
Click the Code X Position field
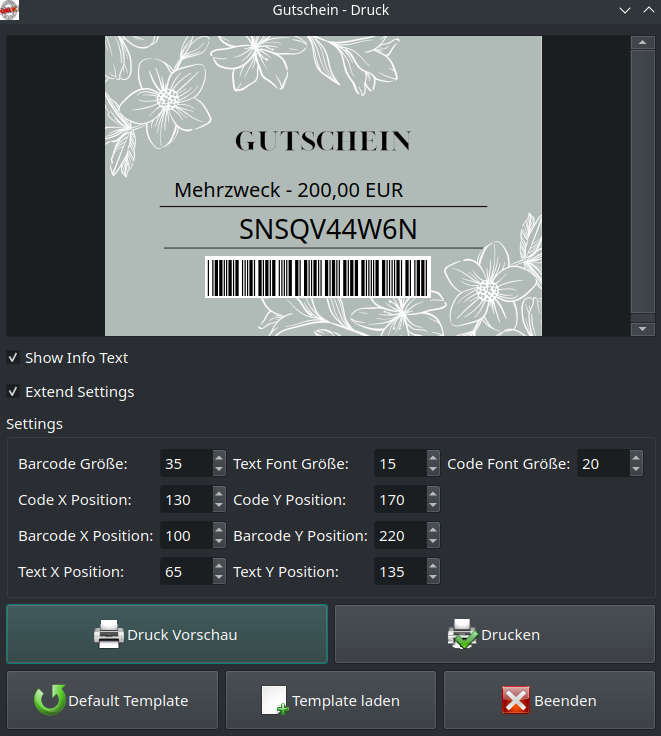[186, 499]
